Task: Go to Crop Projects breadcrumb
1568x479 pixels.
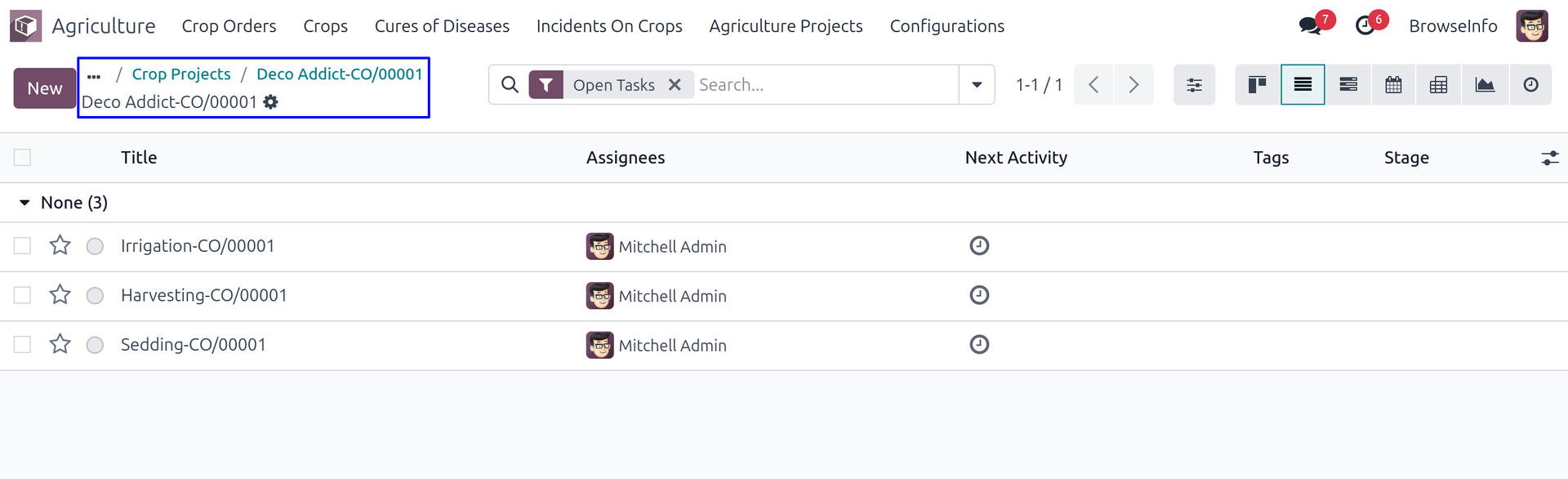Action: pos(181,74)
